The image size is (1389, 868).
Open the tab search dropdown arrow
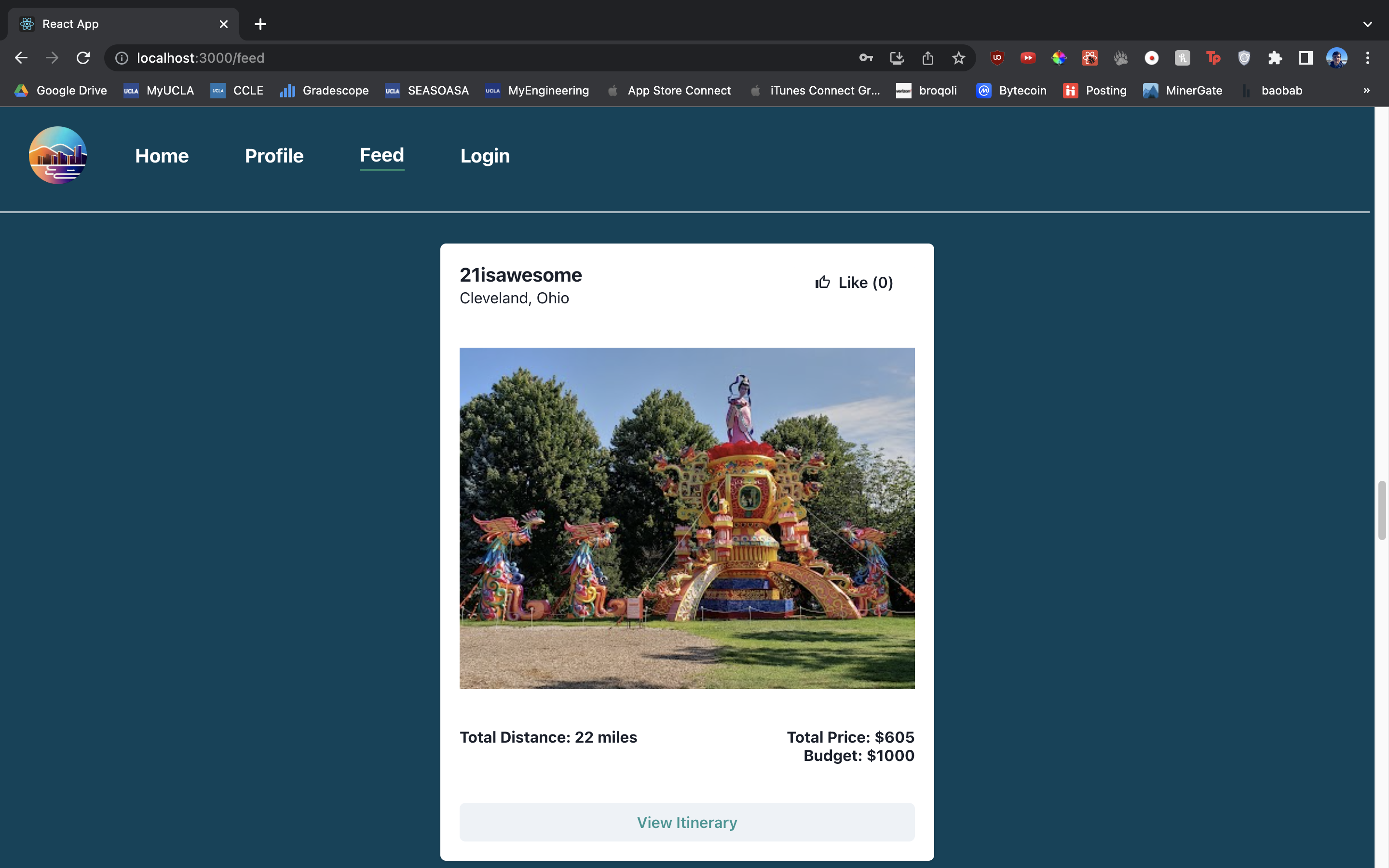click(x=1367, y=24)
